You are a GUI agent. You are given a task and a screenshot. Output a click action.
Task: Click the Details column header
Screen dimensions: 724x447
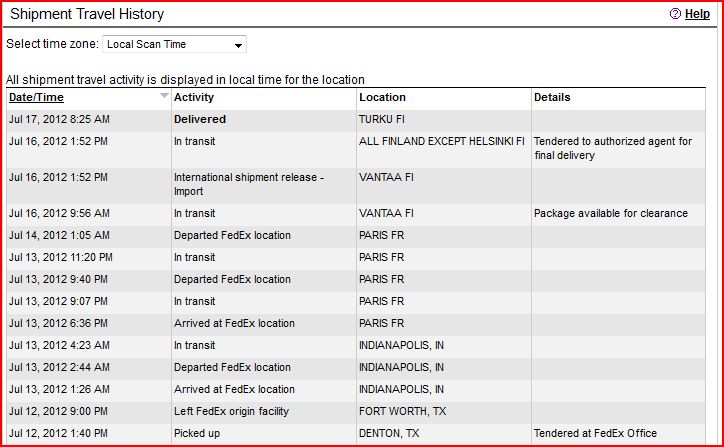click(x=552, y=98)
